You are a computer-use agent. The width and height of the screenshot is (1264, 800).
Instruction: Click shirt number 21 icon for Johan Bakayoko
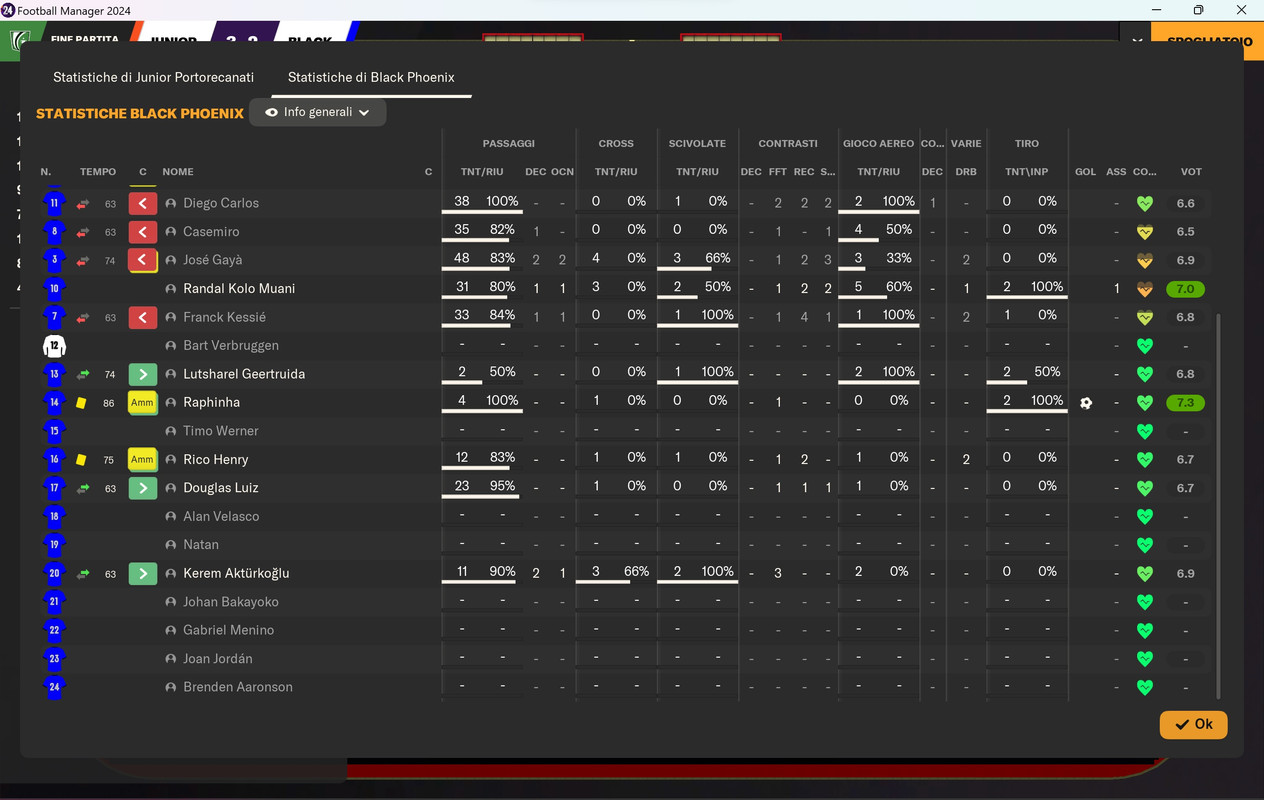[54, 602]
